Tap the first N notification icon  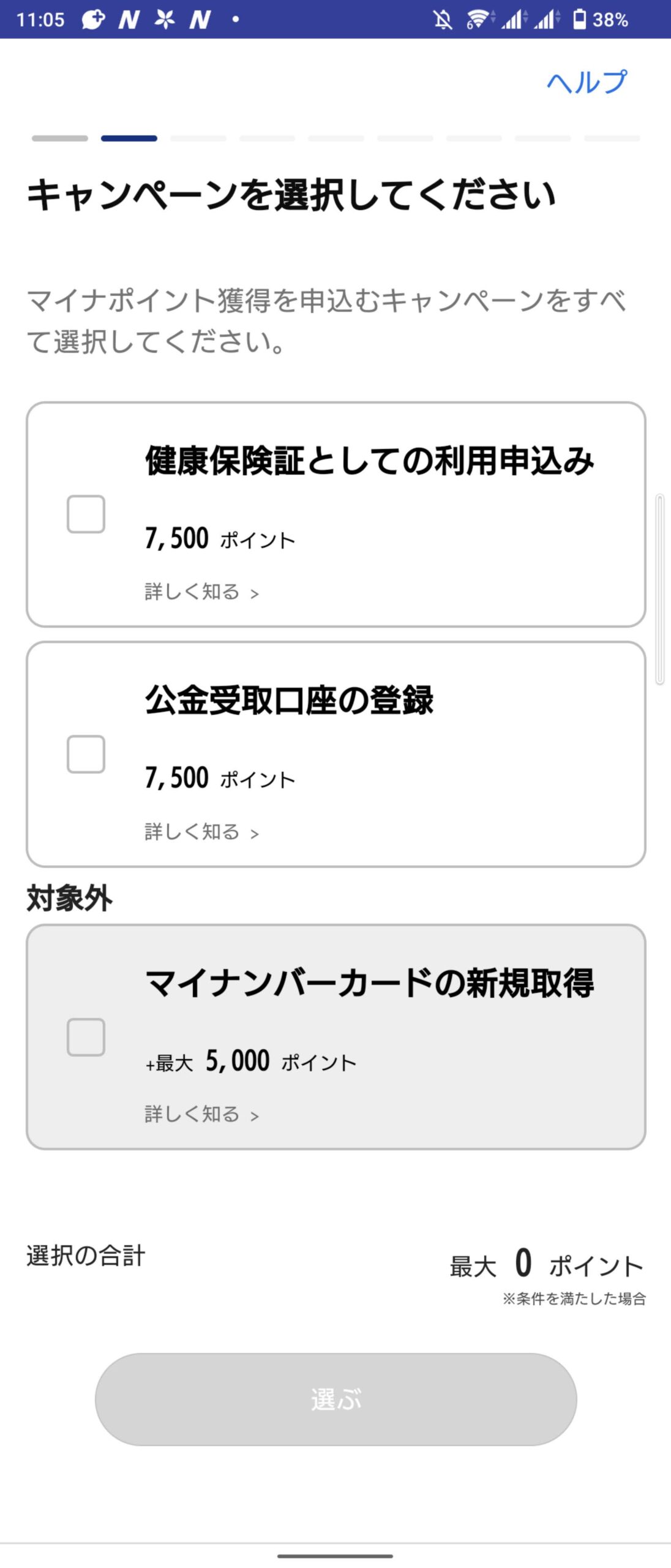click(x=129, y=20)
